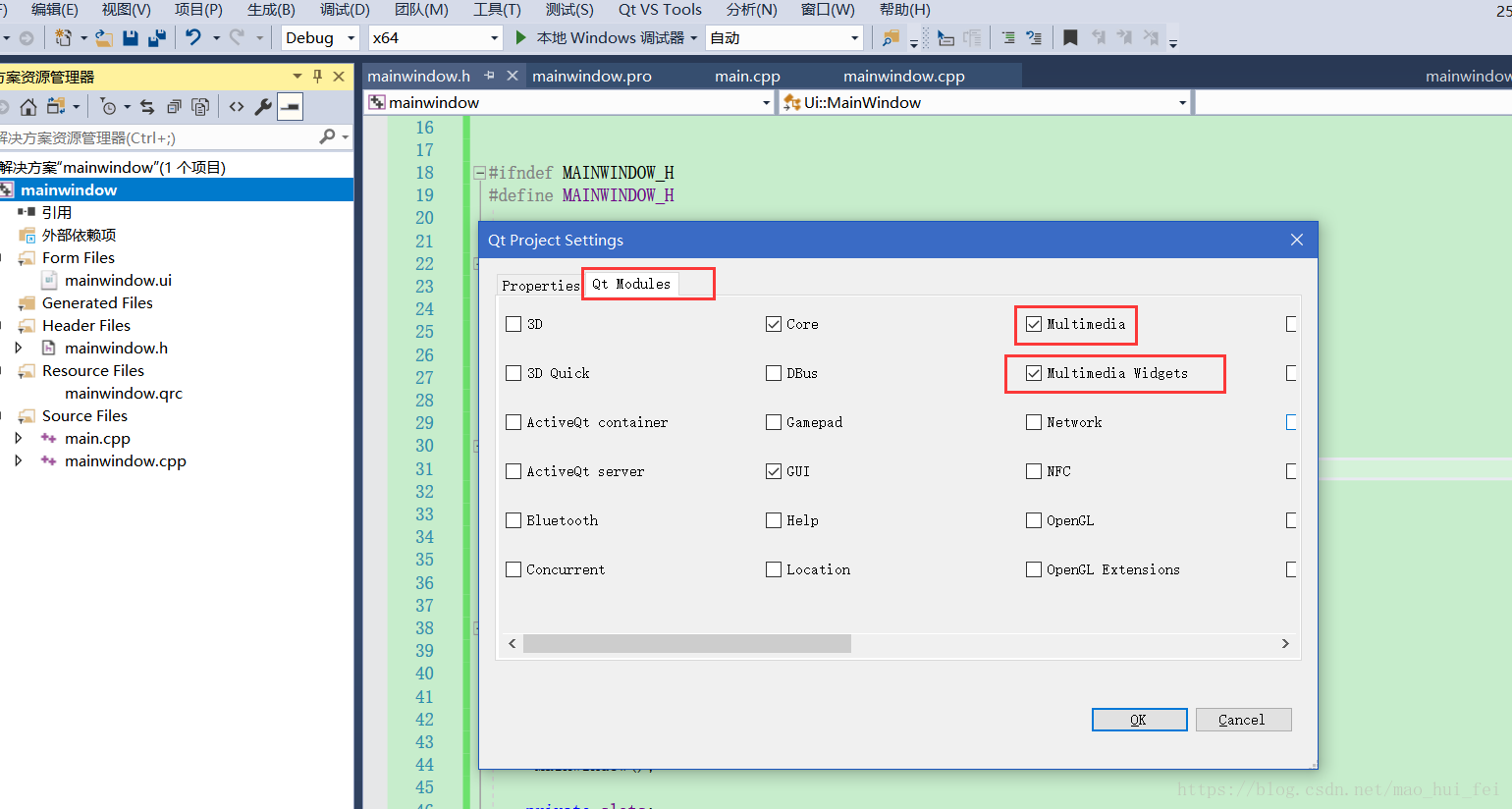Click the Switch Views icon in Solution Explorer

point(56,106)
